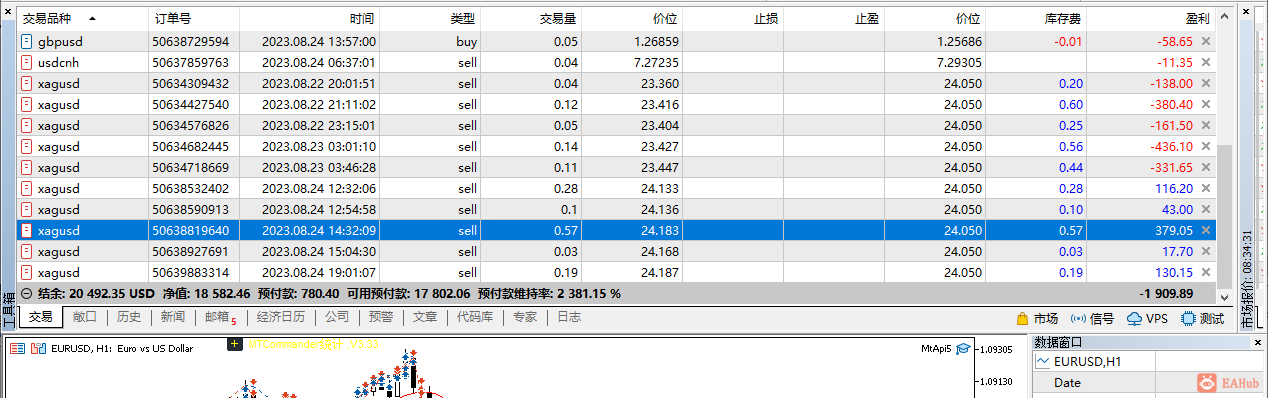Open the 测试 strategy tester button

coord(1202,319)
